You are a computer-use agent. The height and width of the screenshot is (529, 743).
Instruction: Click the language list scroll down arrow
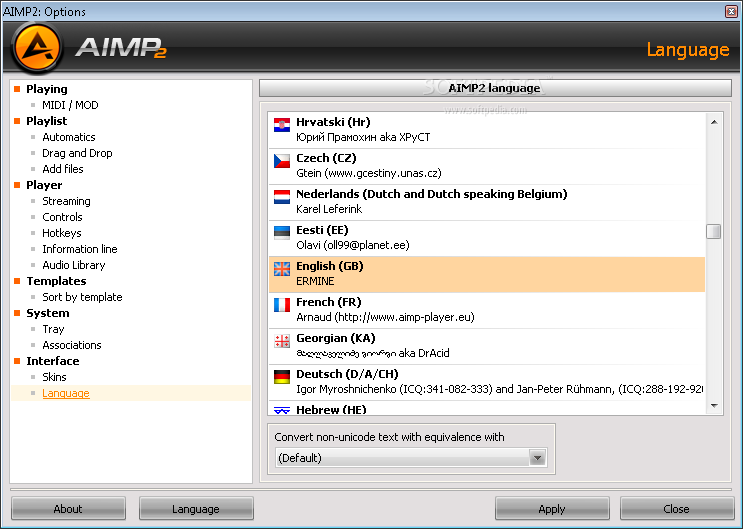coord(714,406)
